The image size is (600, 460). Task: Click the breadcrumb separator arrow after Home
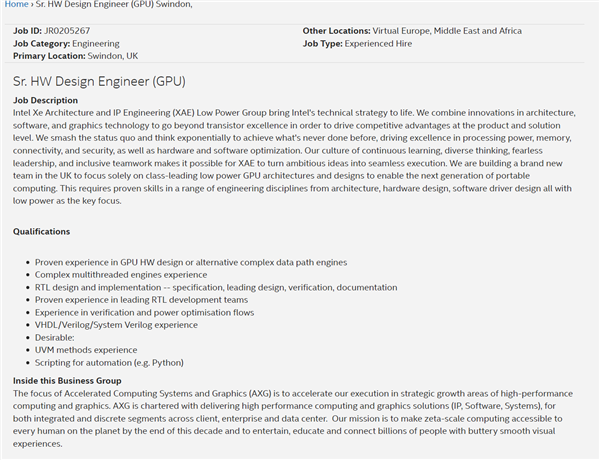35,5
